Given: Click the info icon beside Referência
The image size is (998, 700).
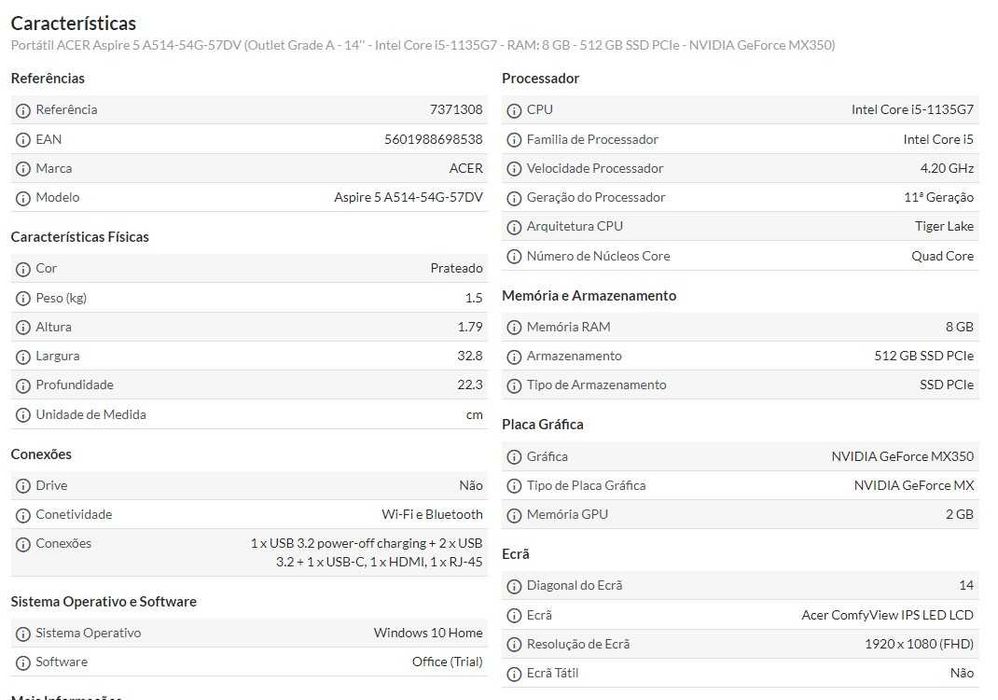Looking at the screenshot, I should point(23,111).
